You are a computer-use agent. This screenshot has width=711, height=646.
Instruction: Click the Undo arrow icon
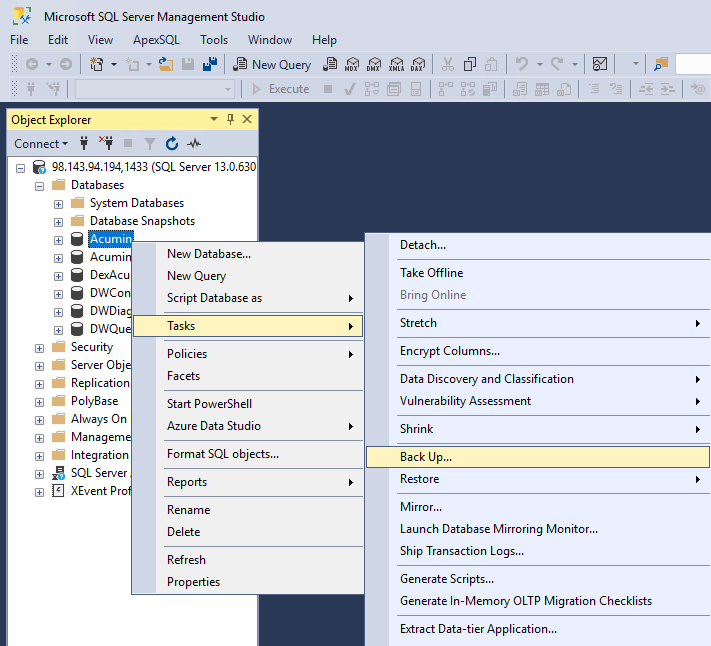click(x=522, y=65)
